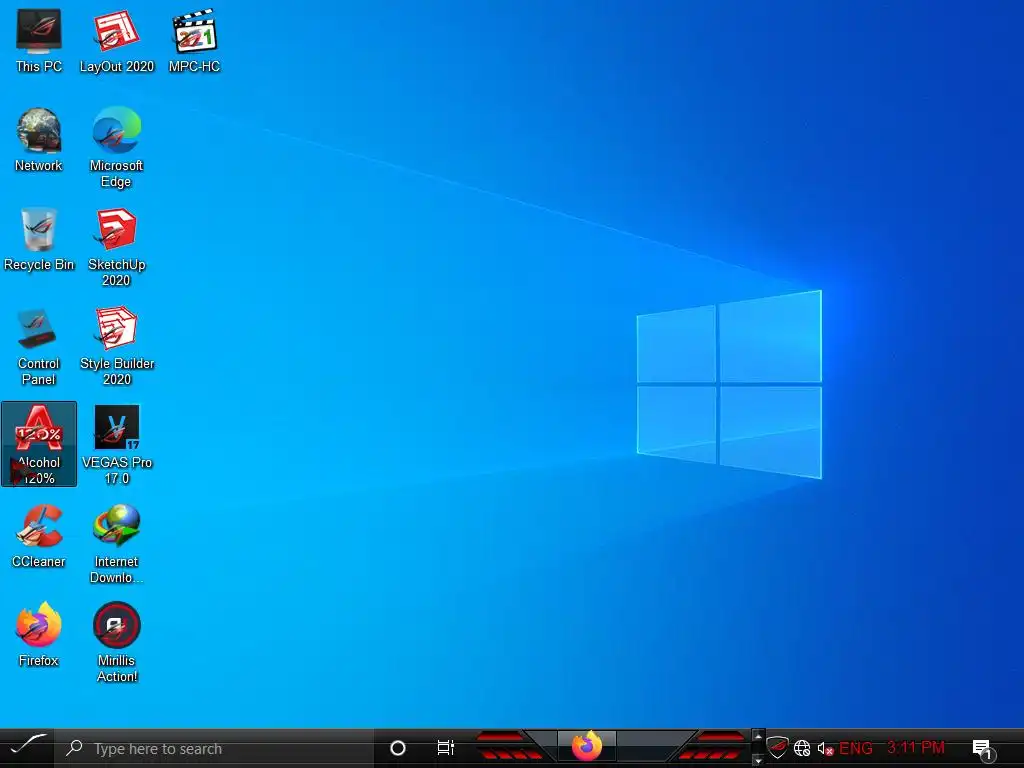
Task: Open Cortana circle button on taskbar
Action: click(397, 748)
